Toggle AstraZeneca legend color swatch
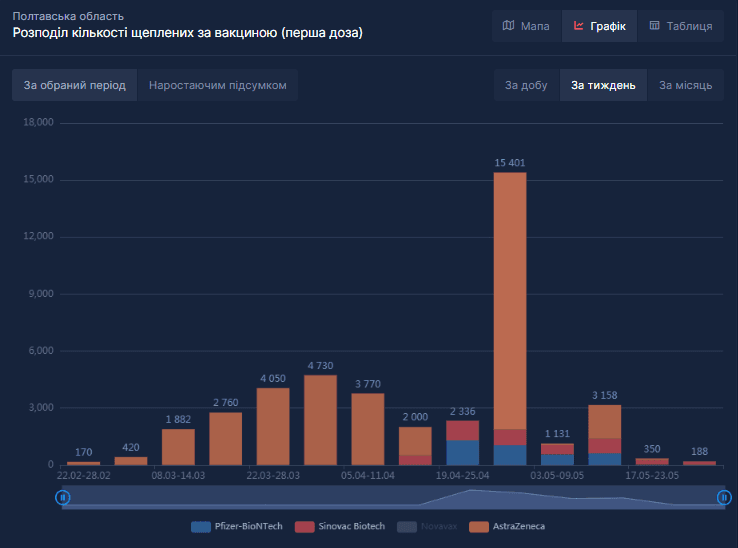738x548 pixels. (479, 527)
